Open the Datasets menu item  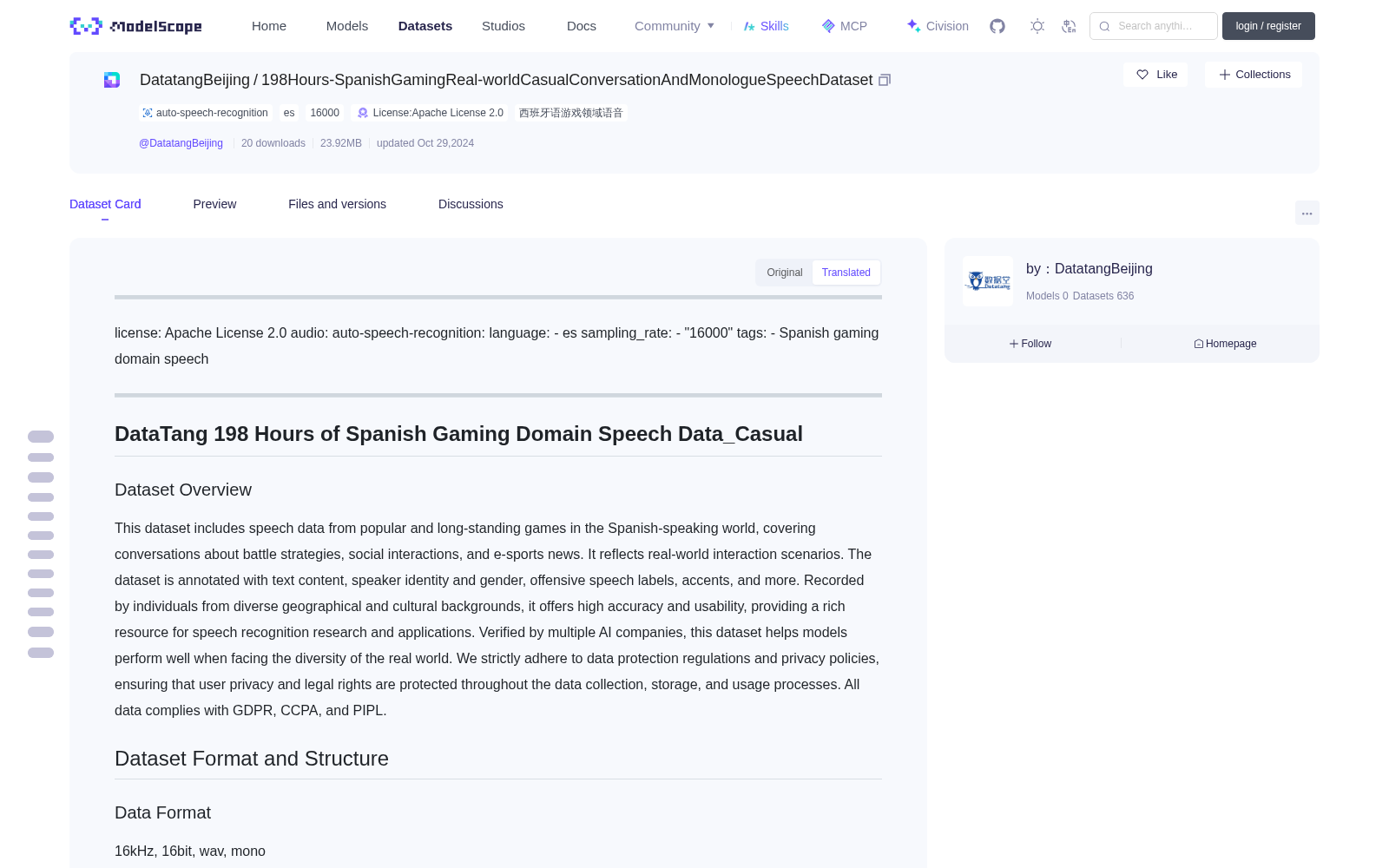(425, 26)
